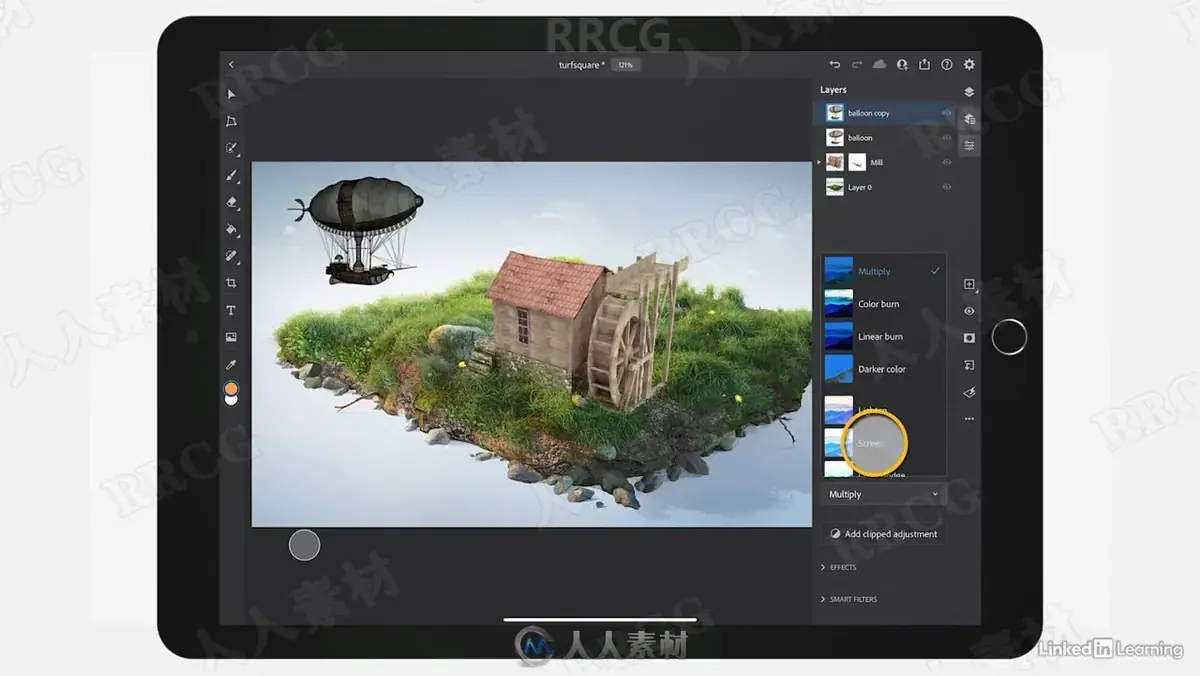
Task: Click the 121% zoom level indicator
Action: [625, 65]
